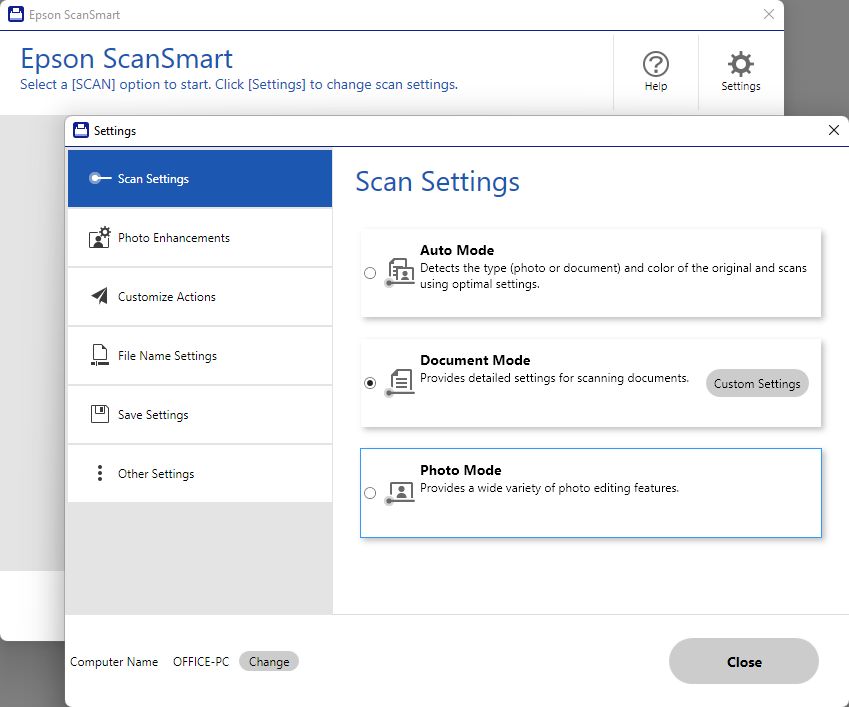
Task: Close the Settings dialog with X
Action: (x=833, y=130)
